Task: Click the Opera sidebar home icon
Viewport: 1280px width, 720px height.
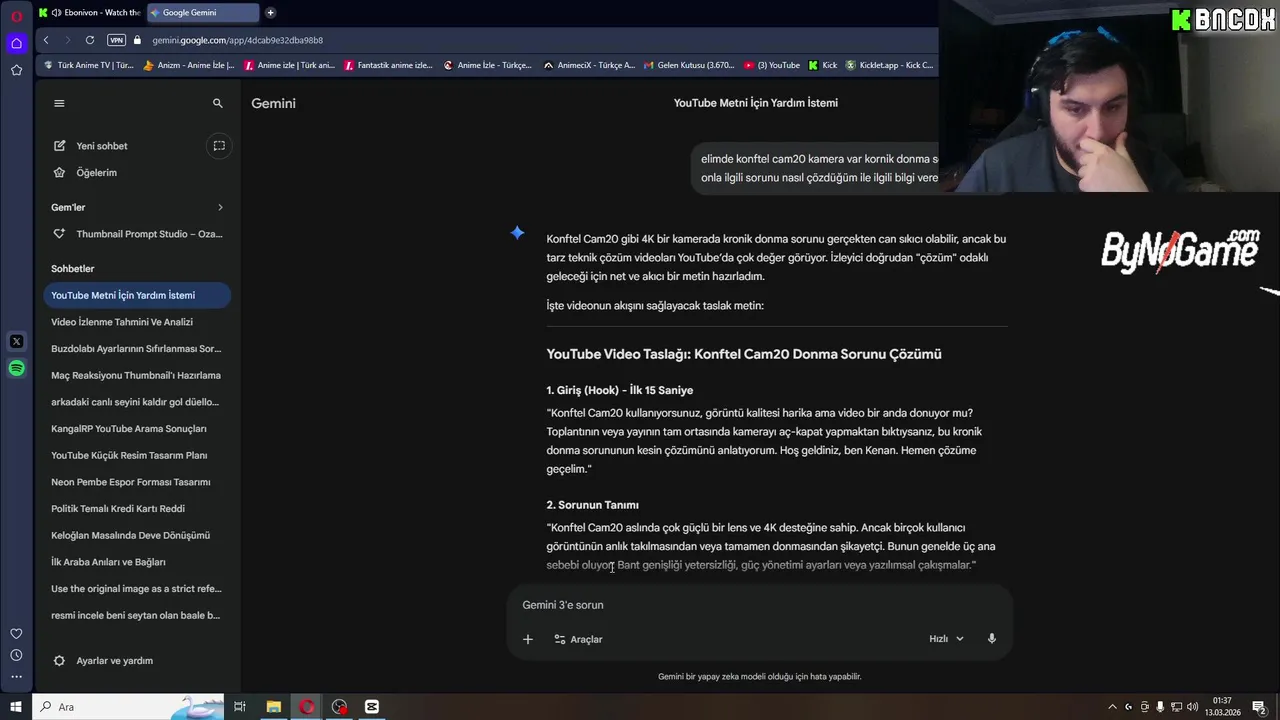Action: [x=16, y=43]
